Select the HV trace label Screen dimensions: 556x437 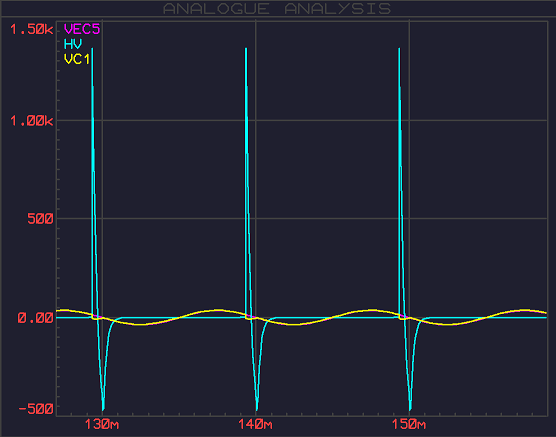73,44
